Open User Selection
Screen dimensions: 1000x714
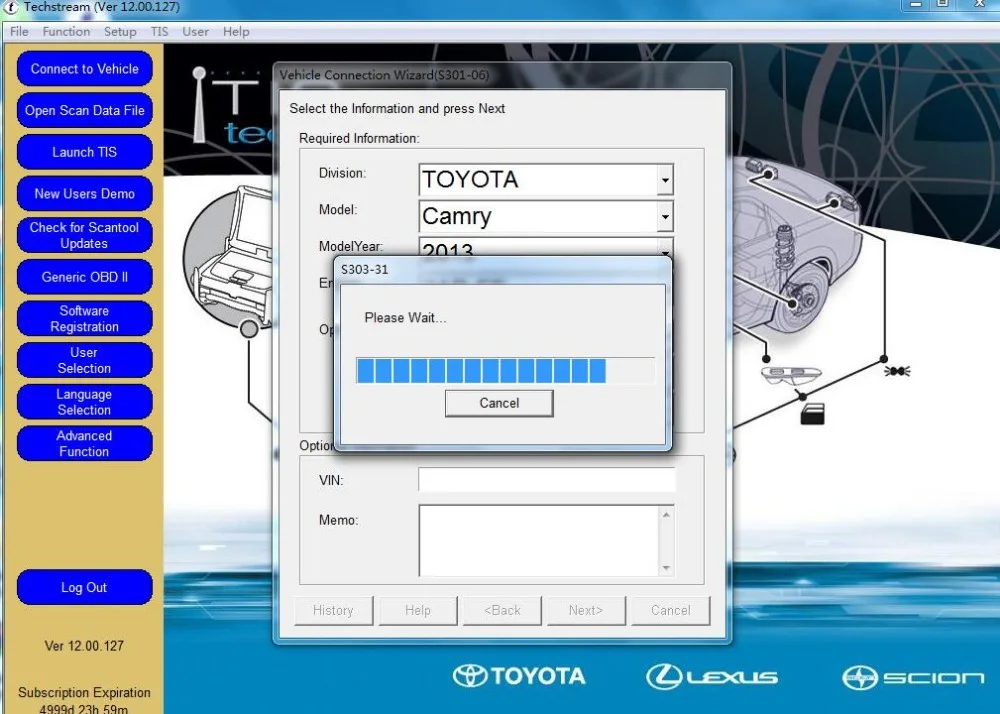click(84, 360)
